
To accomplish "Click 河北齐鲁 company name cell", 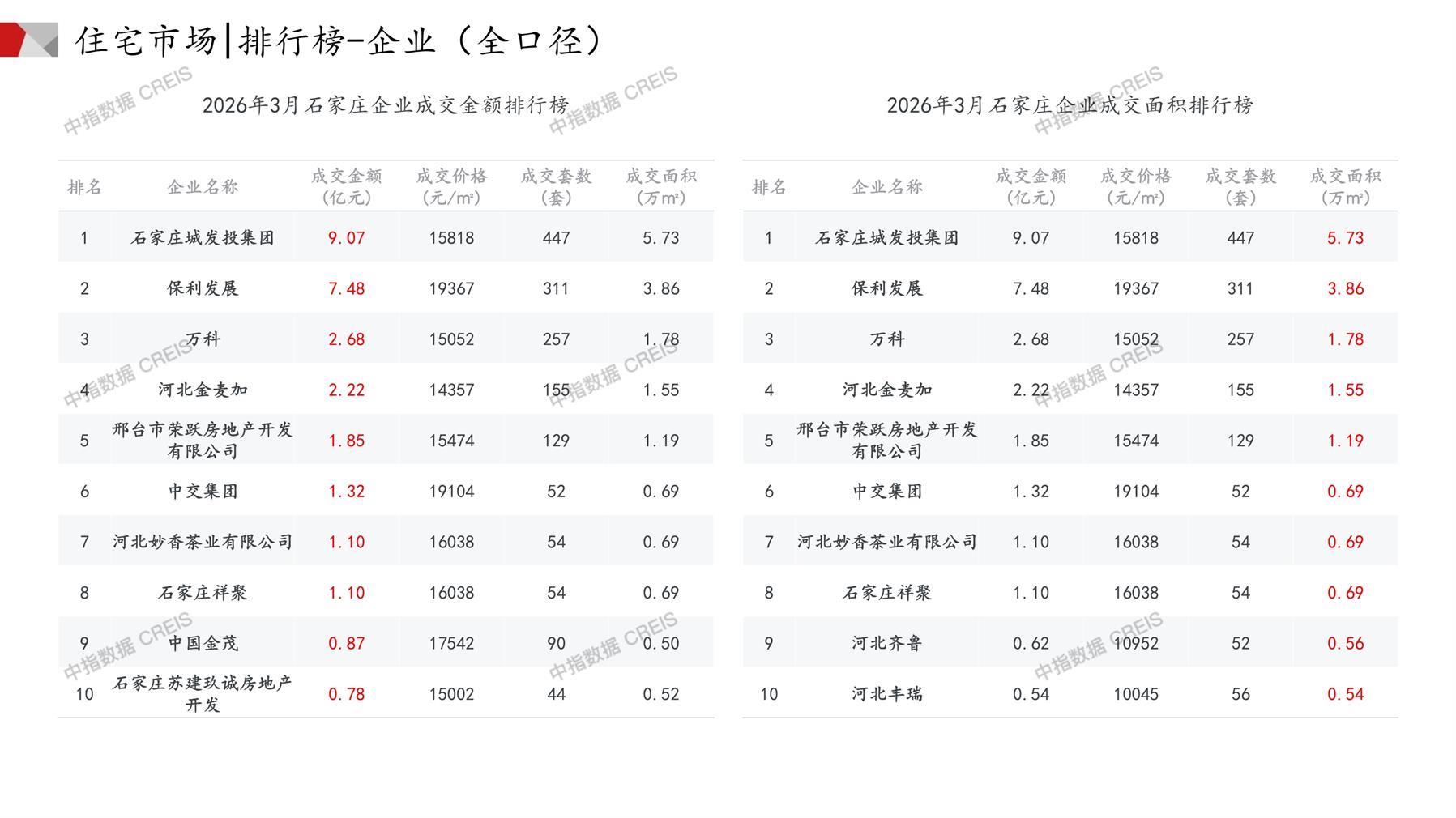I will click(887, 644).
